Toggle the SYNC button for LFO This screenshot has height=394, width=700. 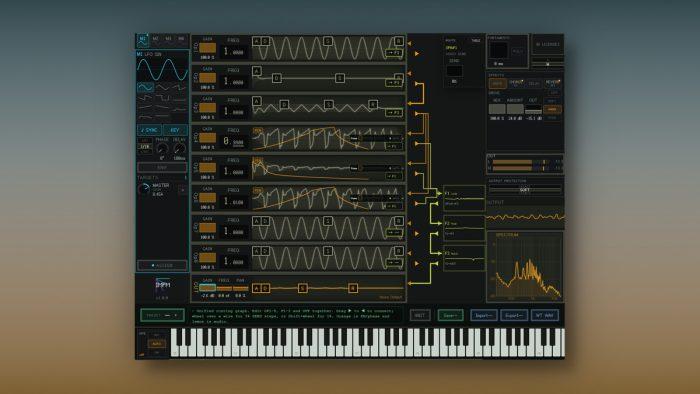coord(150,130)
